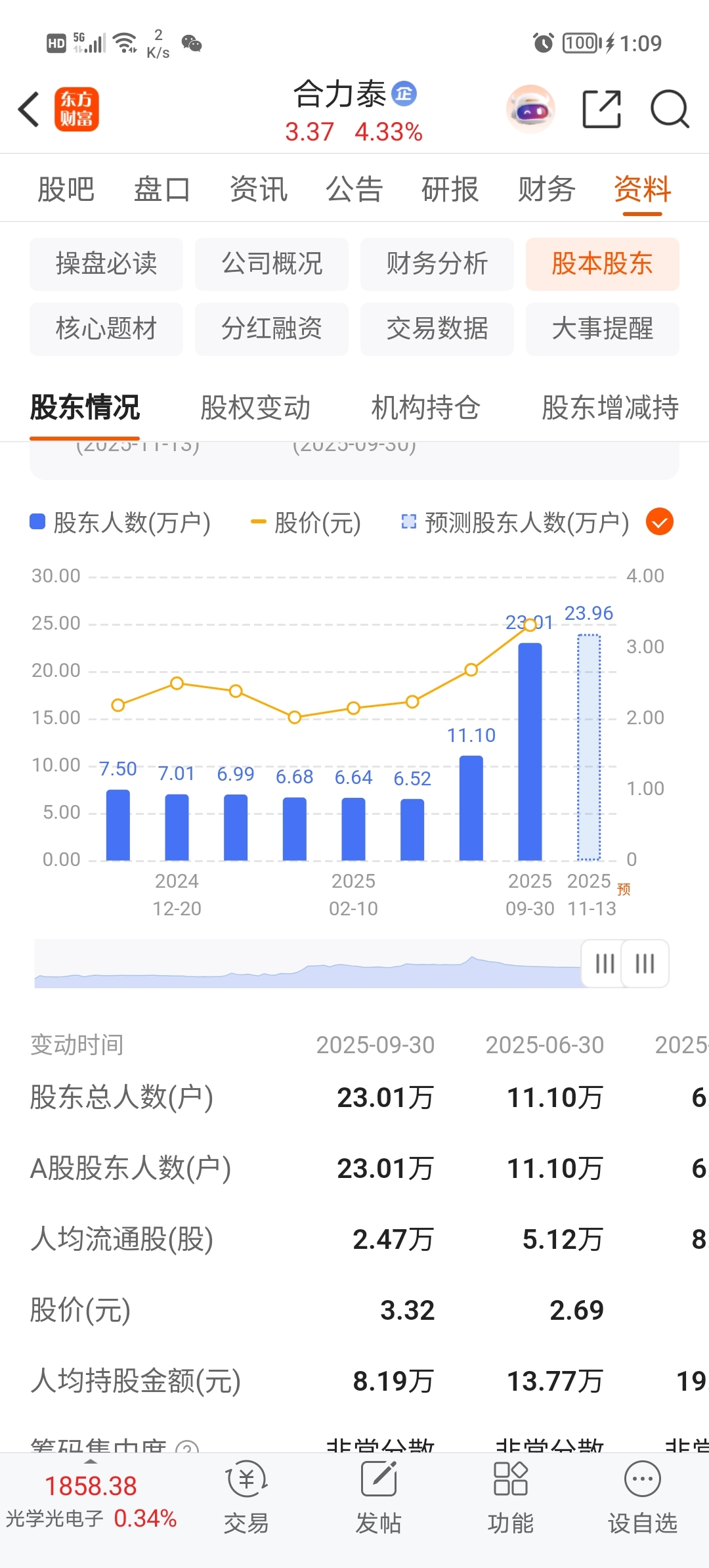
Task: Tap the 11.10 shareholder count bar
Action: coord(471,808)
